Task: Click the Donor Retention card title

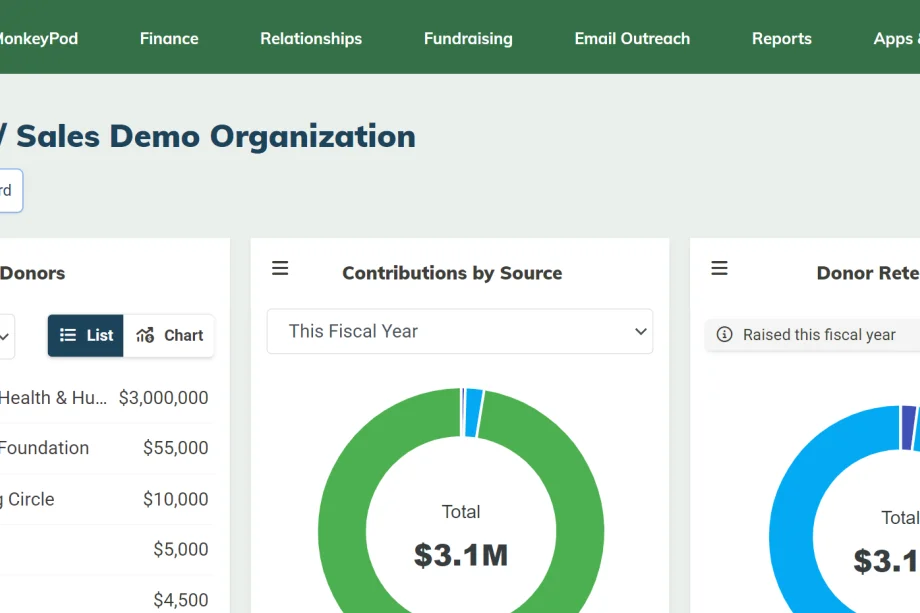Action: pos(868,273)
